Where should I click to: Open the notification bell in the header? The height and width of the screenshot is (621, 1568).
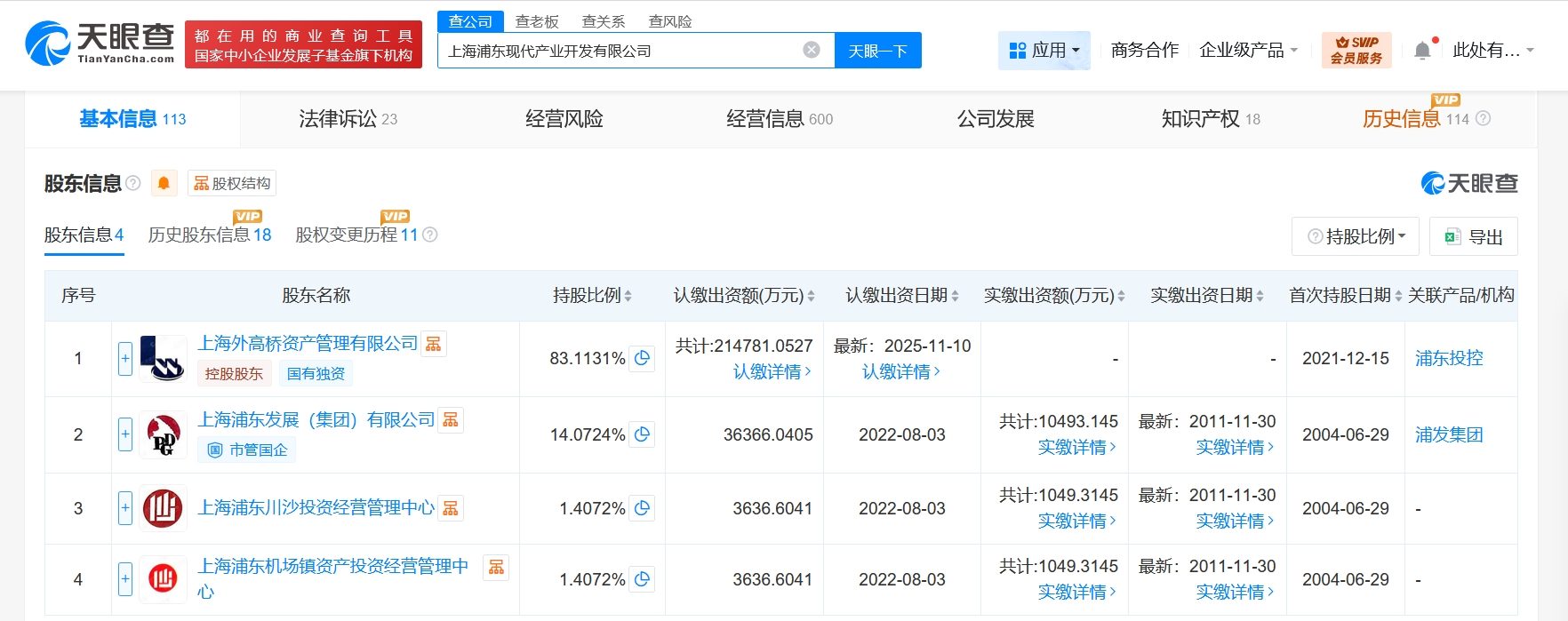(1422, 51)
